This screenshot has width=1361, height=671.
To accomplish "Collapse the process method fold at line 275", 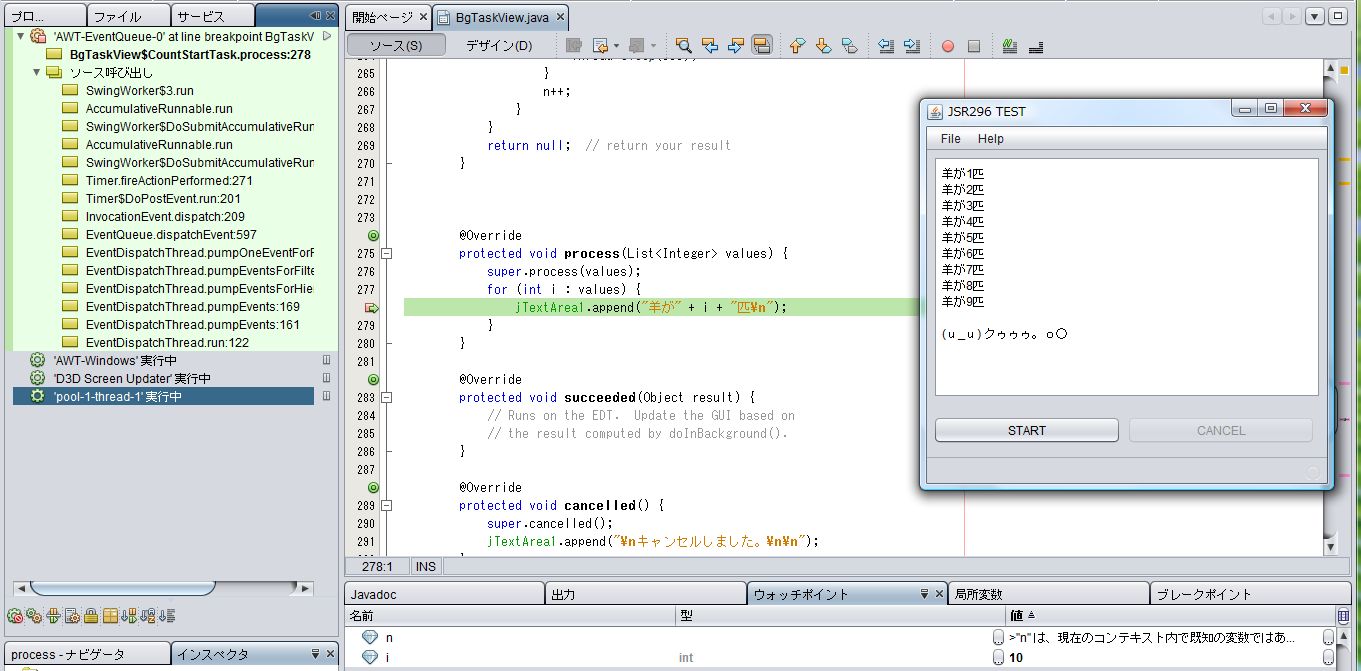I will [x=388, y=254].
